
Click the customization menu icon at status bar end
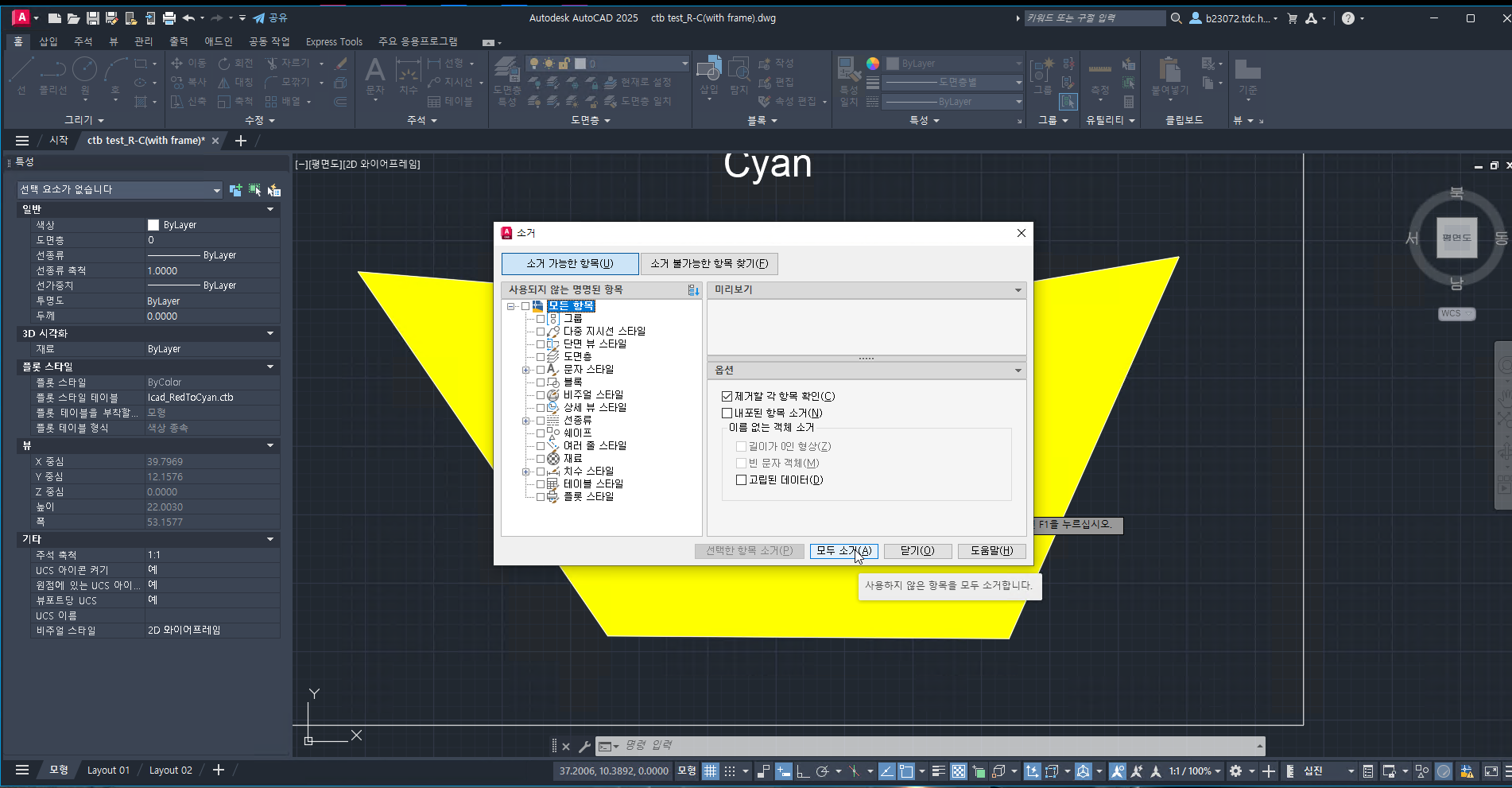pos(1507,771)
